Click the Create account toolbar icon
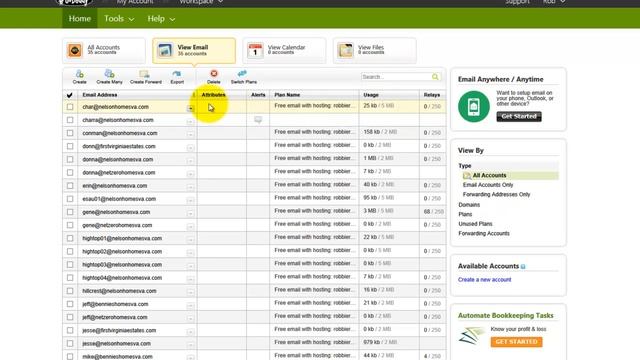 [x=80, y=74]
